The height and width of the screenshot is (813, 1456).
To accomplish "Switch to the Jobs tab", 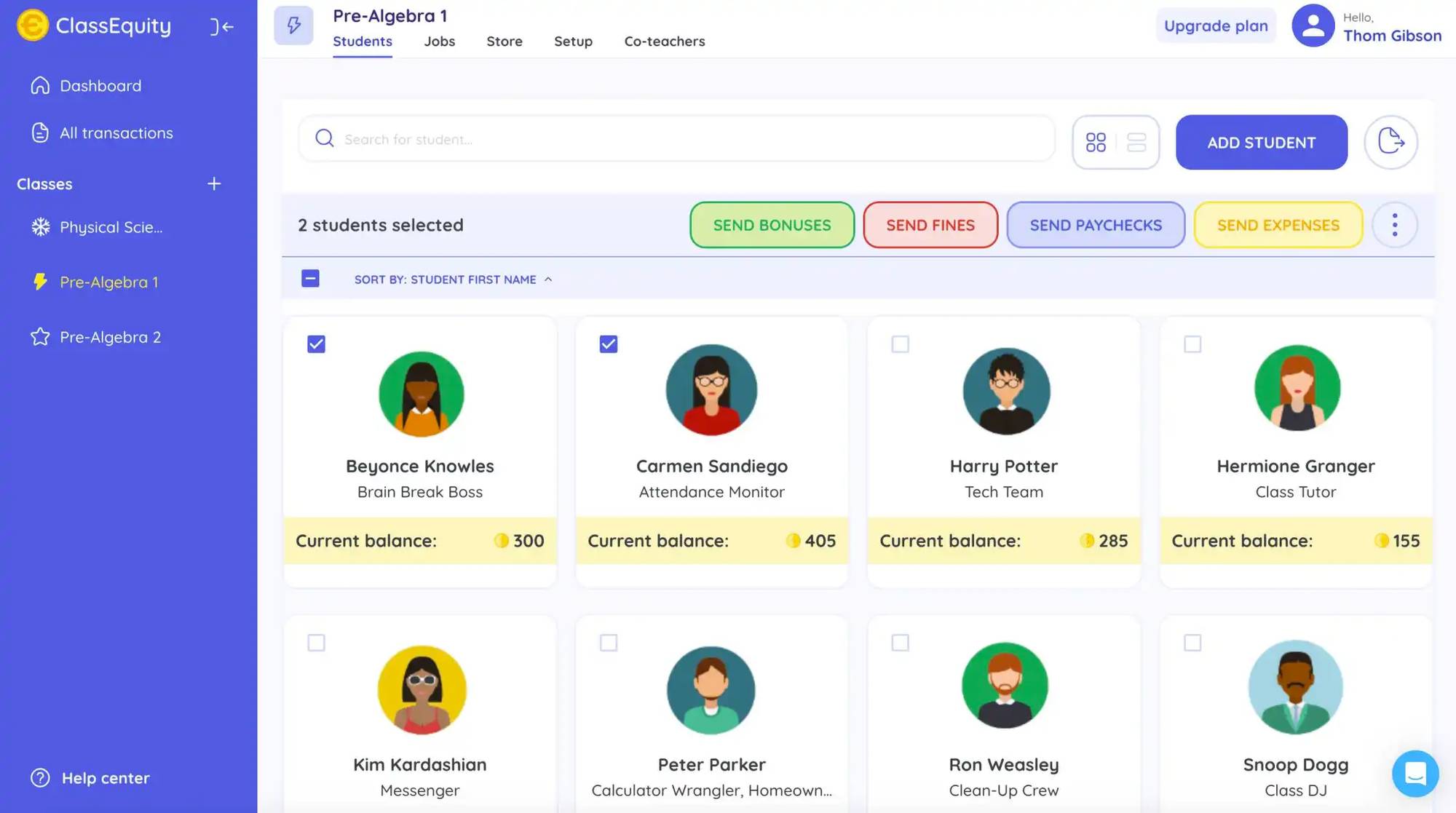I will (x=440, y=41).
